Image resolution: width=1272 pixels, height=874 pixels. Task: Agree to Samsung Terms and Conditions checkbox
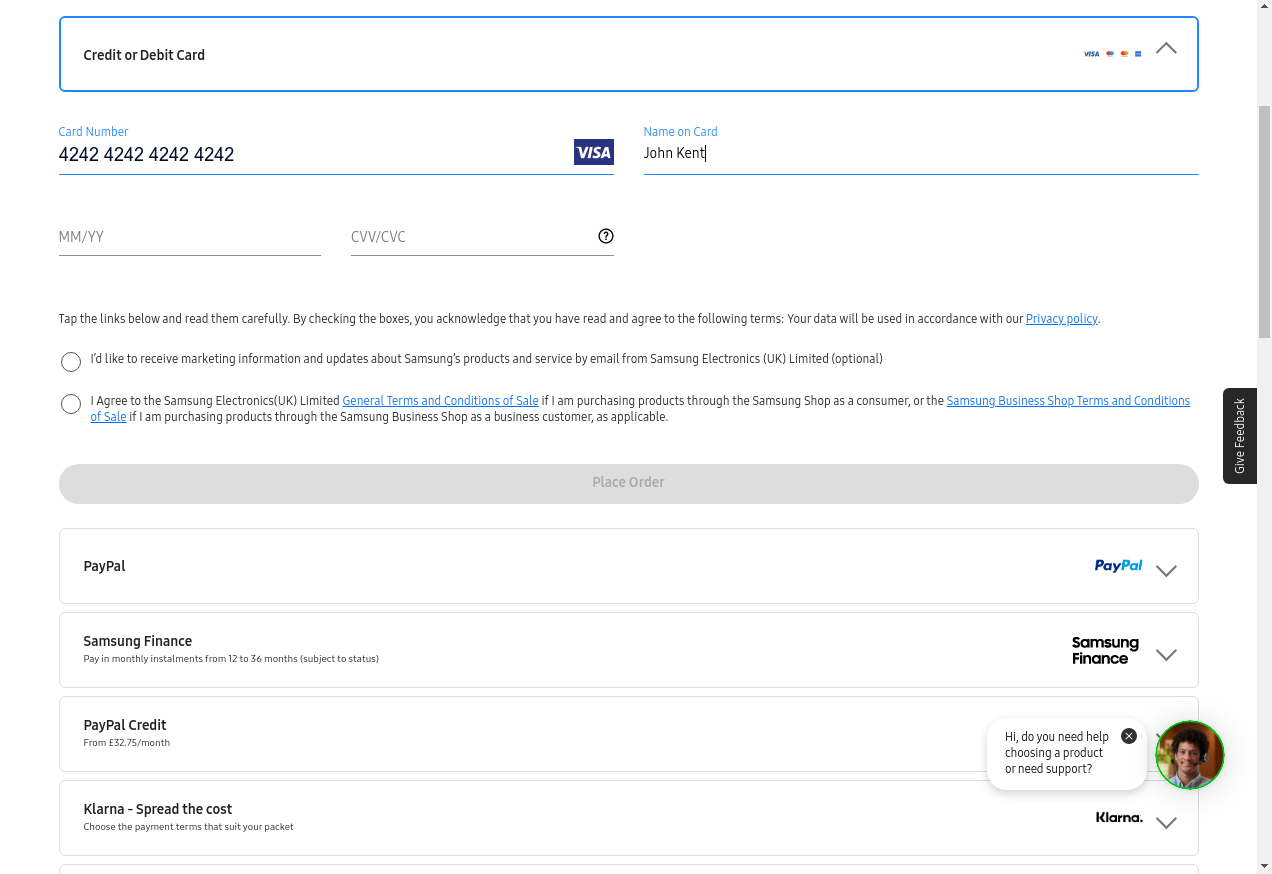71,404
